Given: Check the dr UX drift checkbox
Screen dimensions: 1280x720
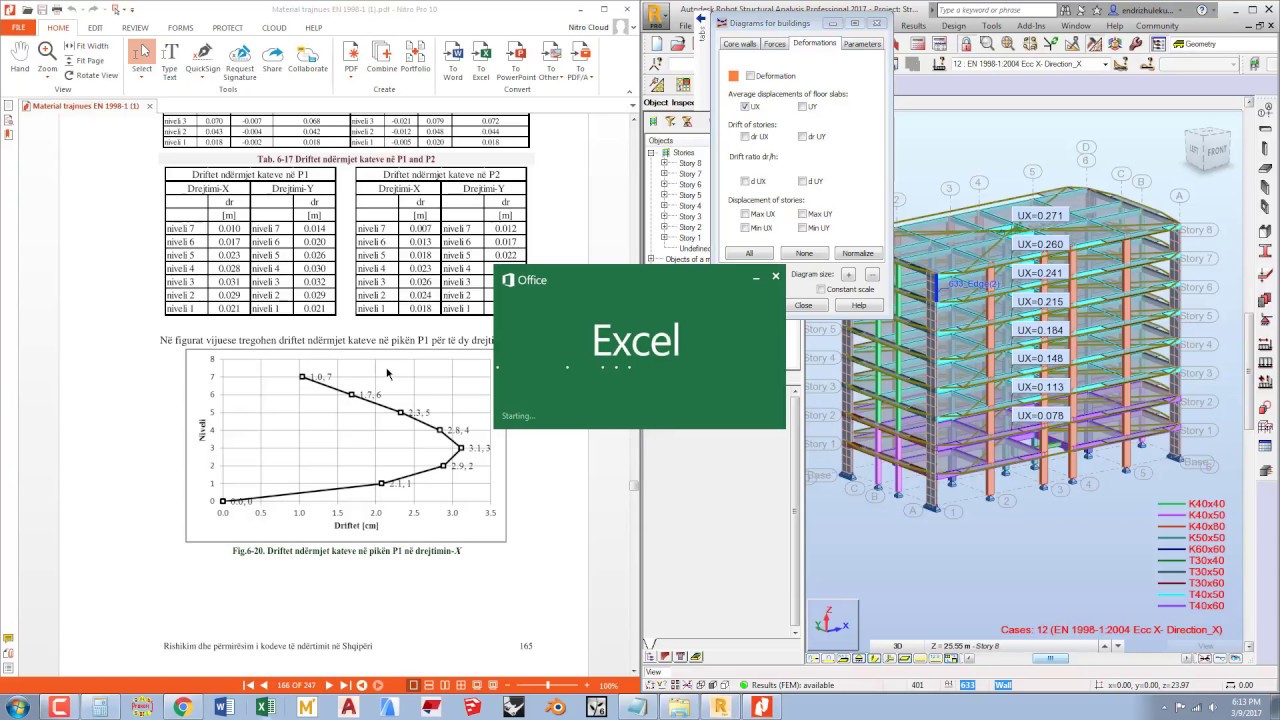Looking at the screenshot, I should 745,136.
